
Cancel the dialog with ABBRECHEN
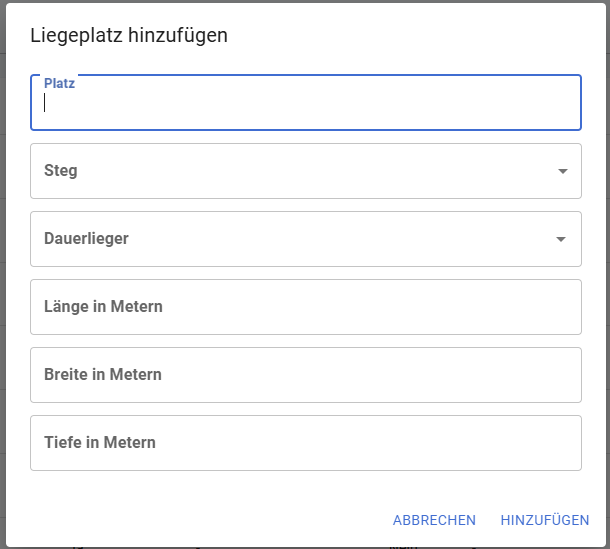click(434, 520)
